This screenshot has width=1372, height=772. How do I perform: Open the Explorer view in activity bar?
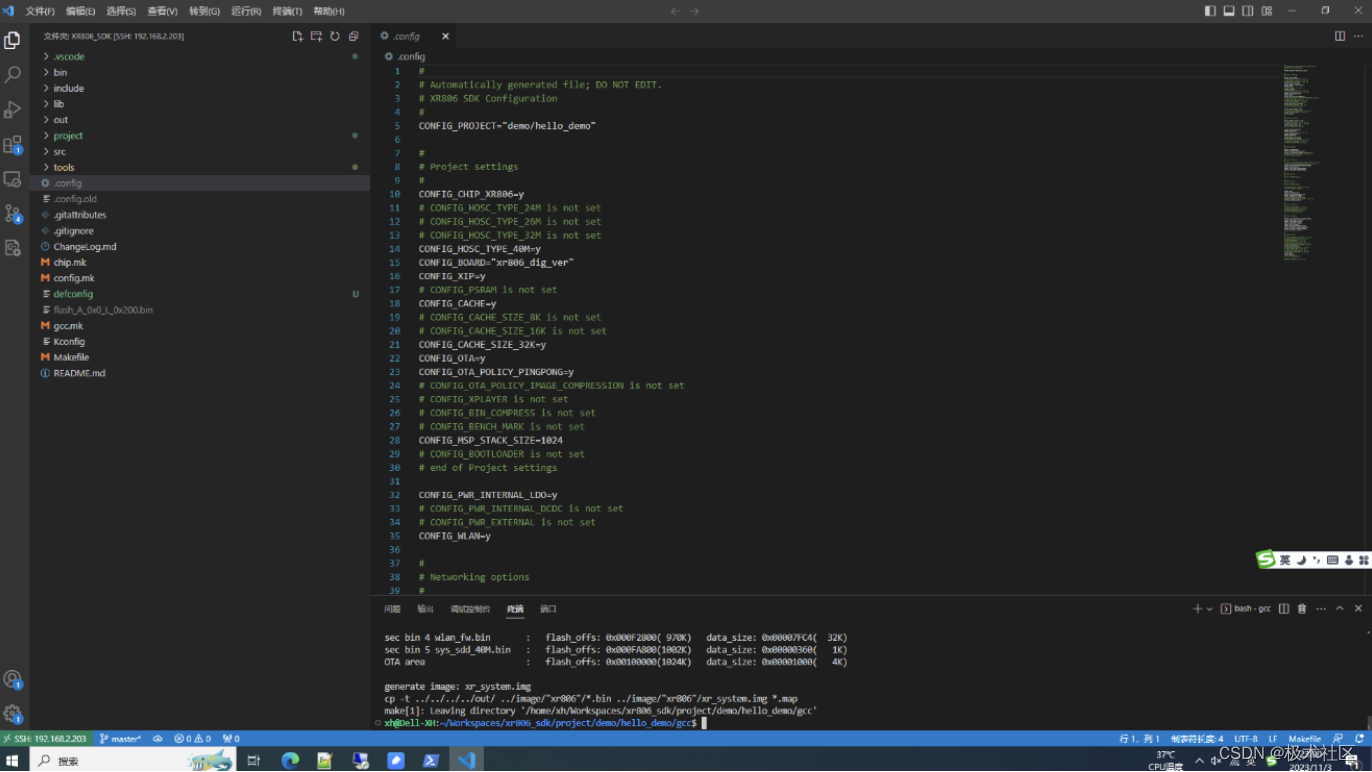point(13,40)
